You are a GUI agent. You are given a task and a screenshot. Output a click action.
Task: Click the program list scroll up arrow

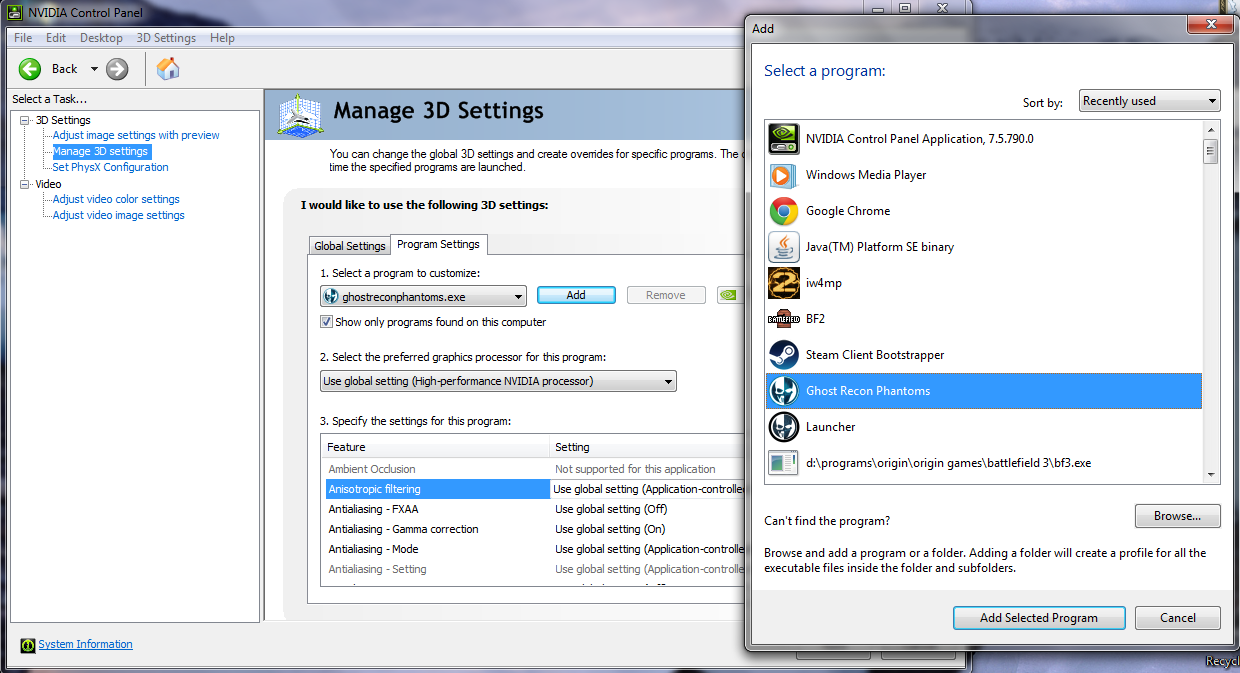[x=1210, y=130]
